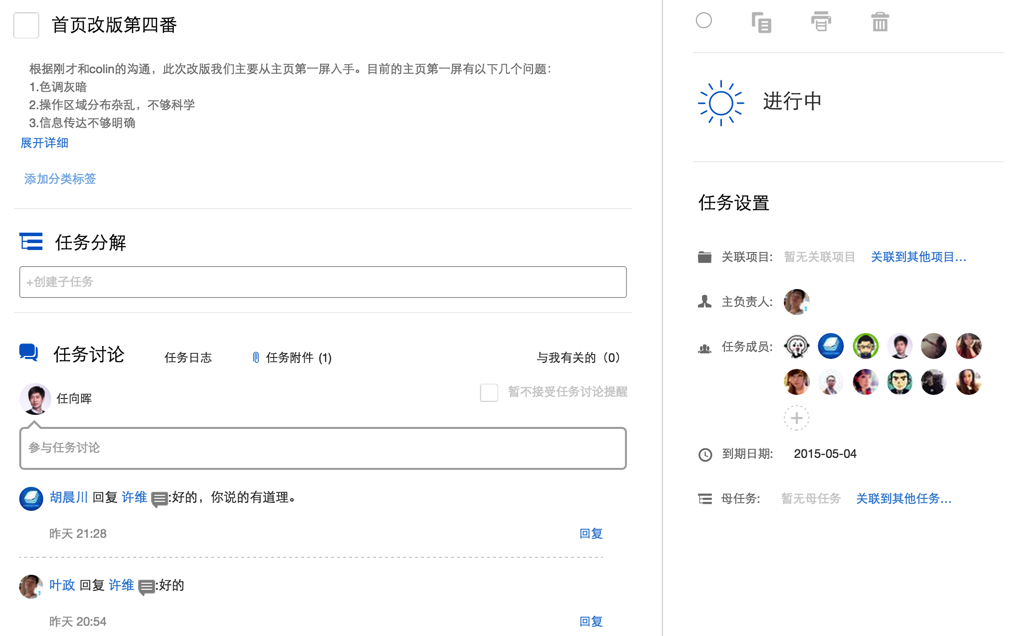This screenshot has width=1010, height=636.
Task: Open the 进行中 status selector
Action: click(x=792, y=102)
